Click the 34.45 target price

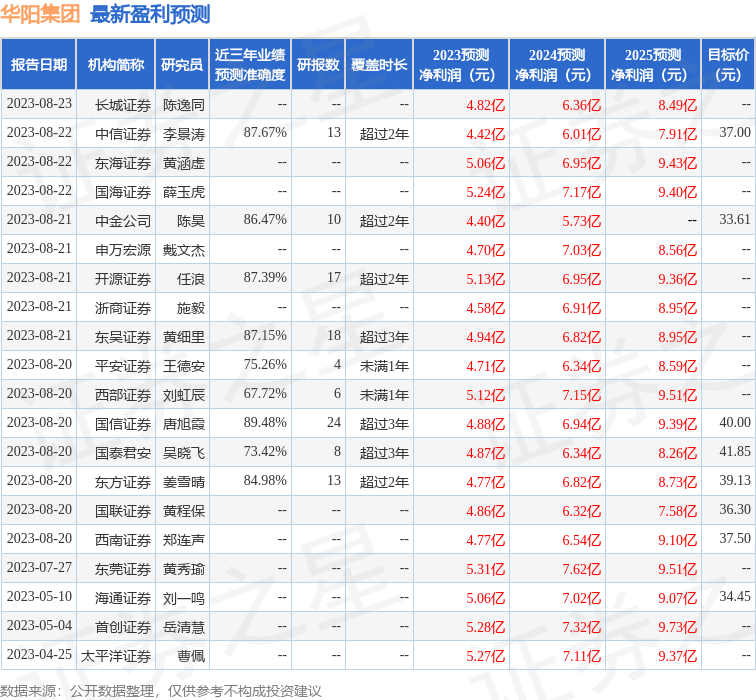coord(735,596)
